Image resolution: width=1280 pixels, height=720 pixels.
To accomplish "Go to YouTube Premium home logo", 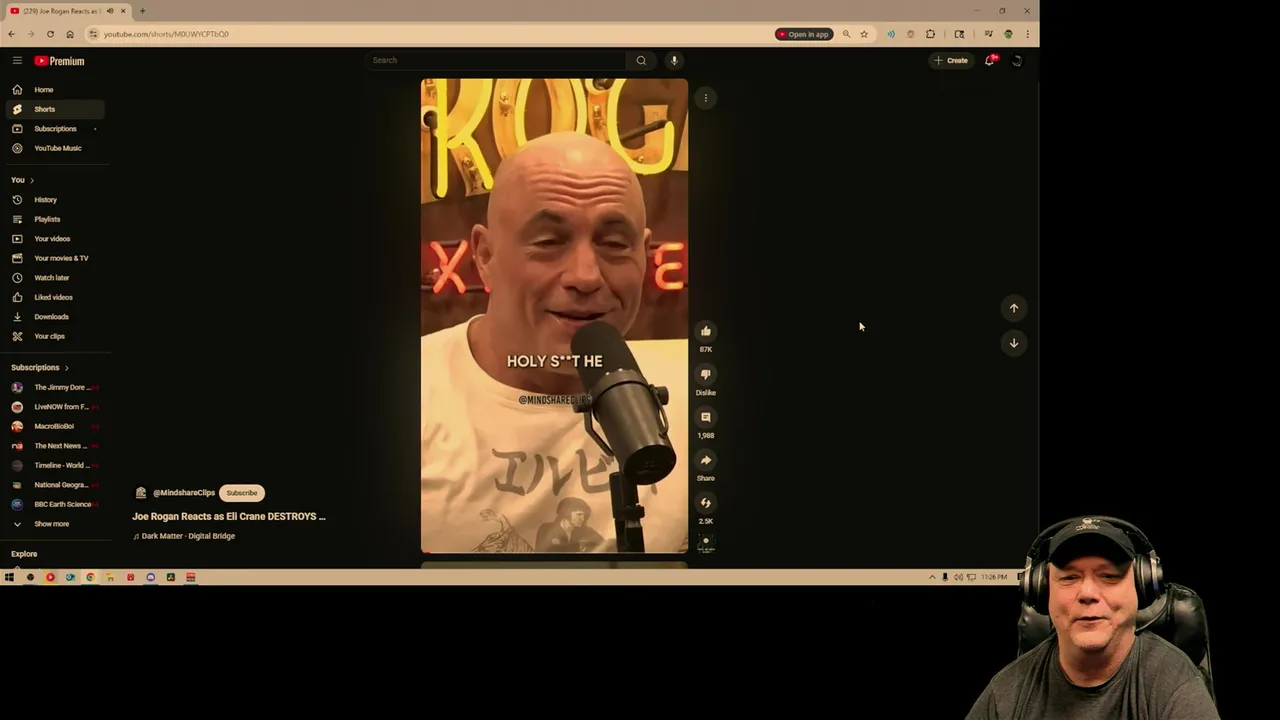I will [x=59, y=61].
